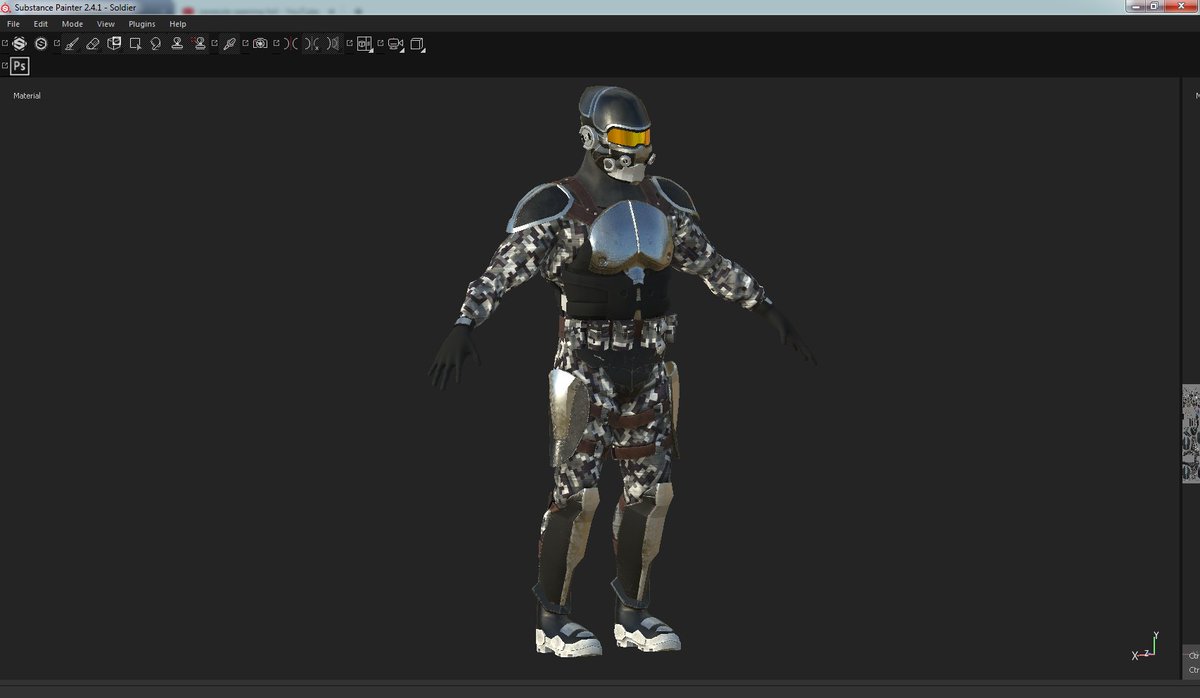Open the Edit menu
Screen dimensions: 1200x698
[x=41, y=23]
